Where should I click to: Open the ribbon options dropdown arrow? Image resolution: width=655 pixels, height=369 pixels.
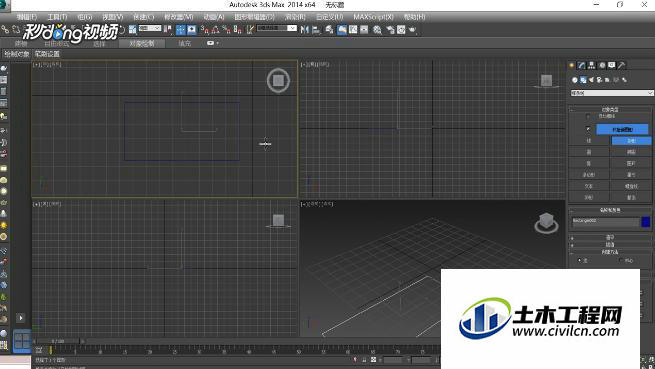click(x=217, y=43)
